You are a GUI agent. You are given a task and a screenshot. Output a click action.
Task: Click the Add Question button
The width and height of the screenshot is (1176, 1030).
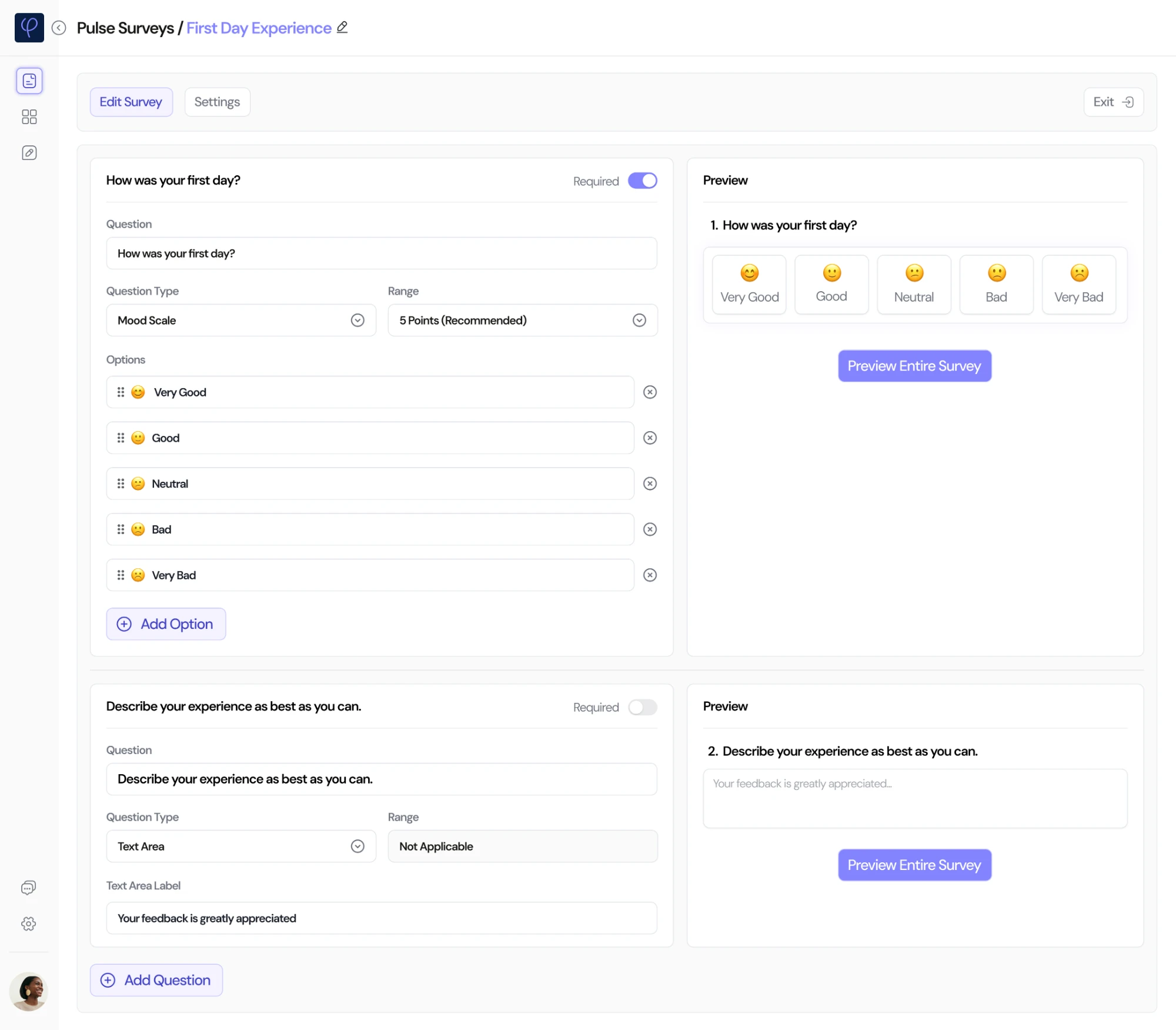(156, 980)
